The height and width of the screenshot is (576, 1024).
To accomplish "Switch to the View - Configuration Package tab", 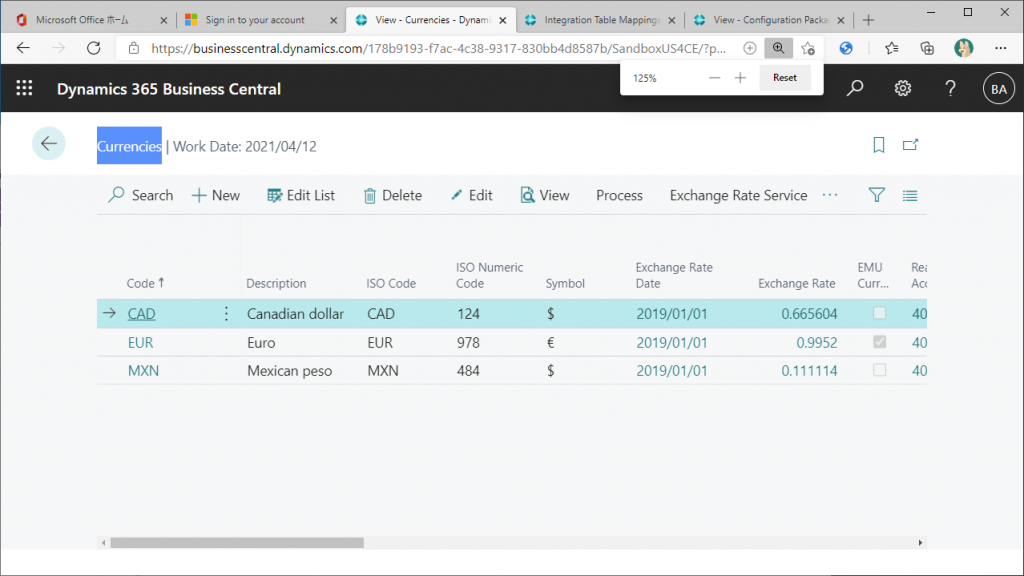I will (768, 20).
